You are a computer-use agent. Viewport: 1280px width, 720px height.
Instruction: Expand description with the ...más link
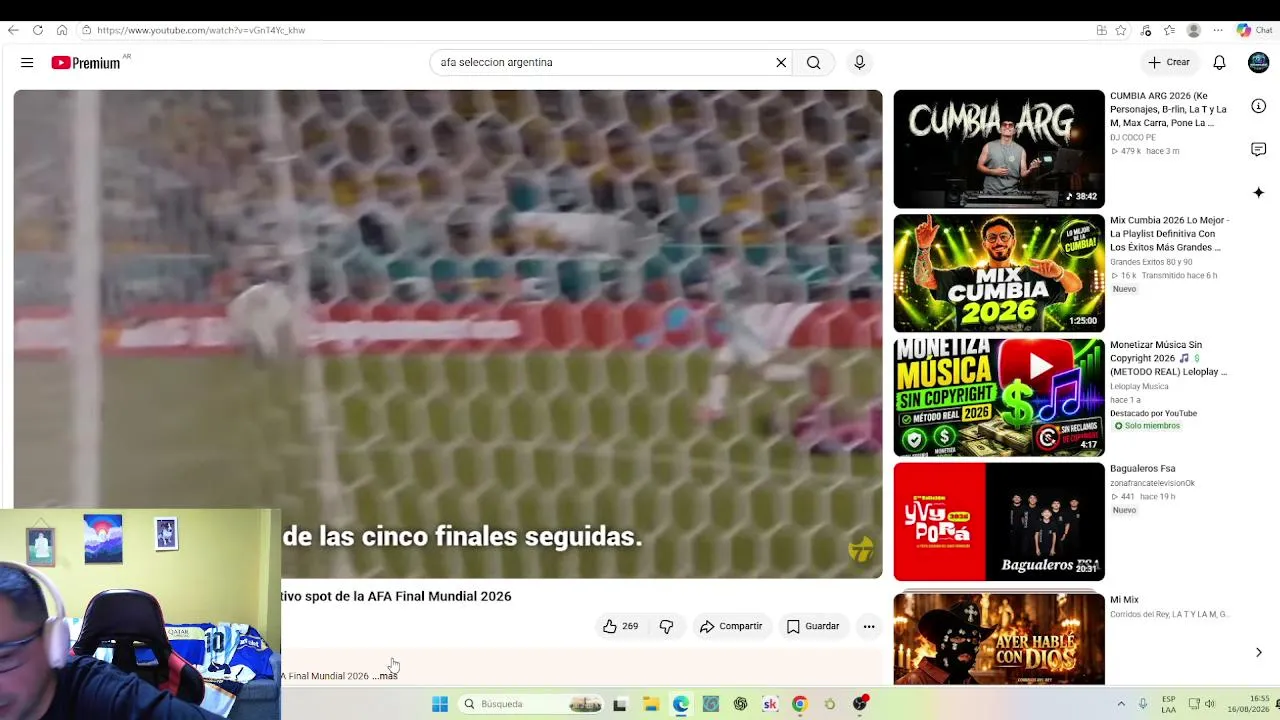point(386,676)
